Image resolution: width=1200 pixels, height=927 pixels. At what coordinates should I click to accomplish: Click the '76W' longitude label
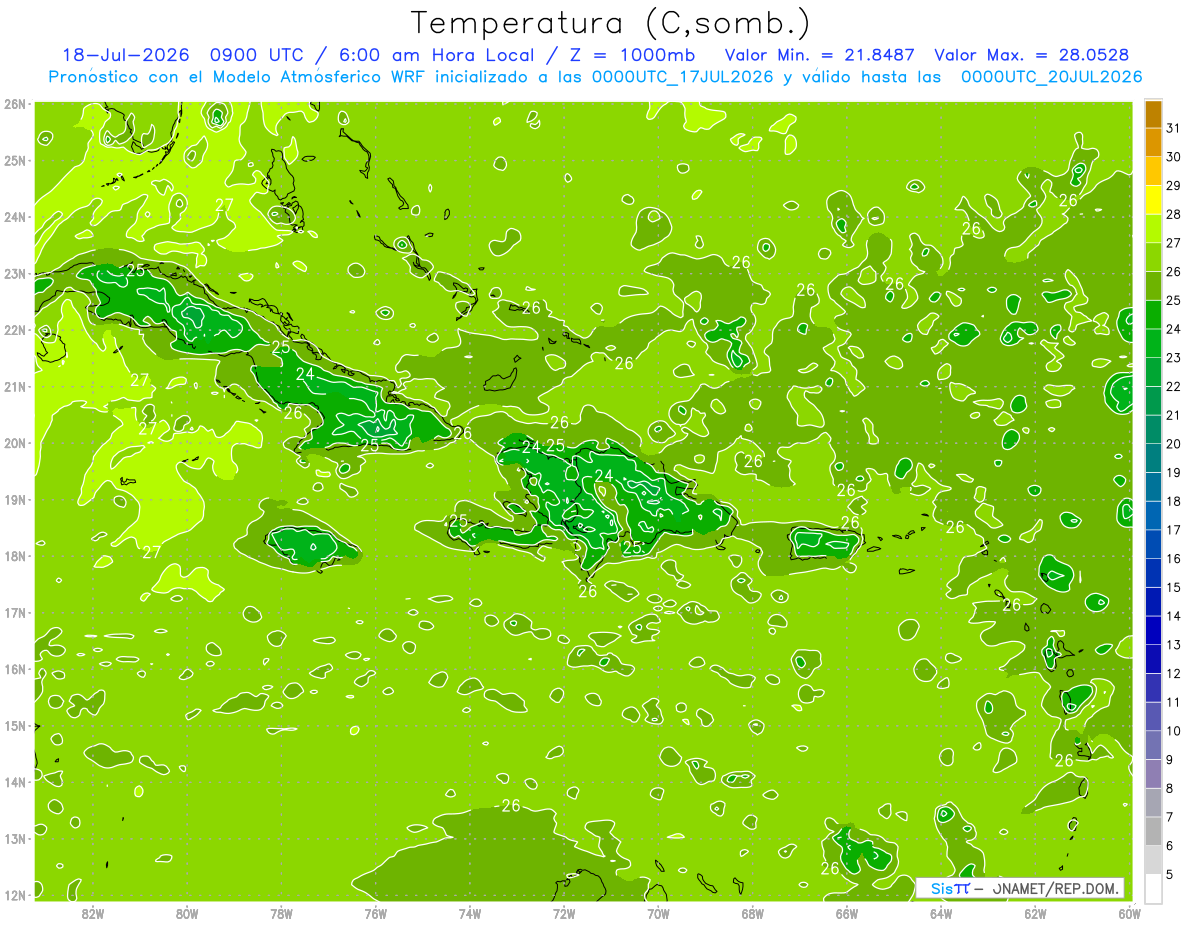(x=375, y=913)
